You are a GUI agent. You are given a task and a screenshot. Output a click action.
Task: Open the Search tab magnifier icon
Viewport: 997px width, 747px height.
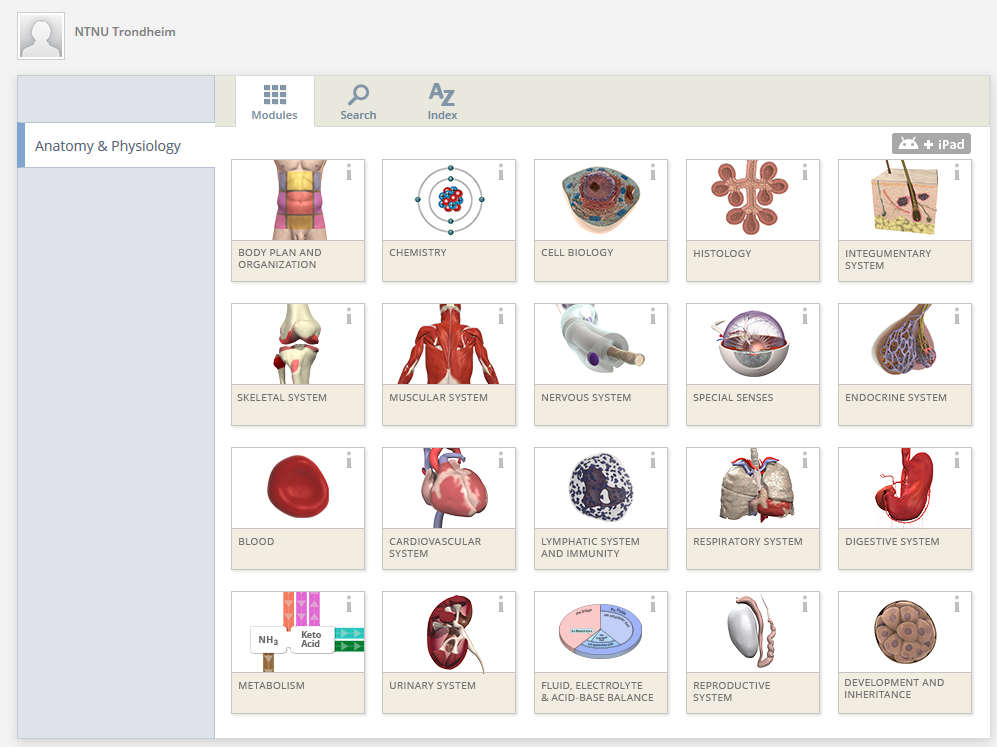click(358, 95)
